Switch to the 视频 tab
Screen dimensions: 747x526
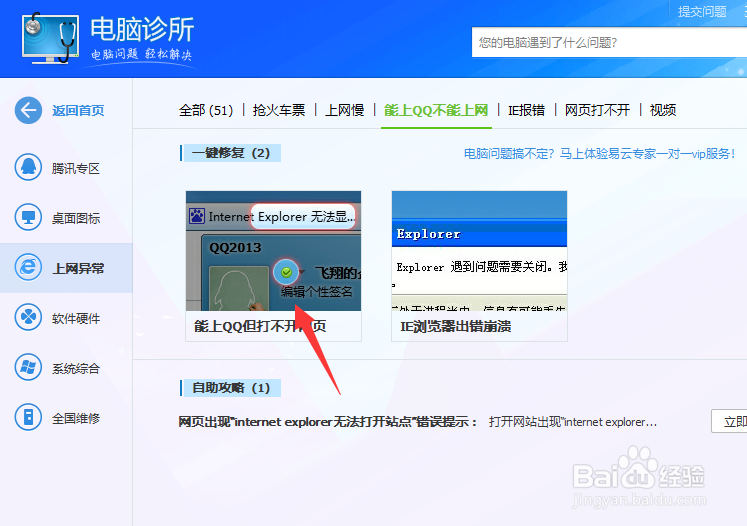point(663,111)
